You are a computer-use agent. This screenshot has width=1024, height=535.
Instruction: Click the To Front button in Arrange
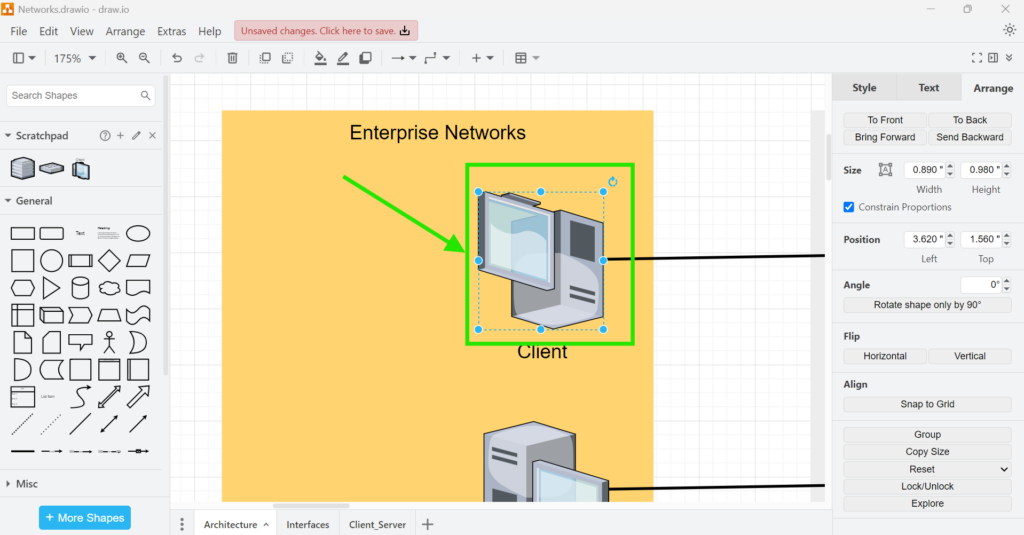(x=885, y=120)
